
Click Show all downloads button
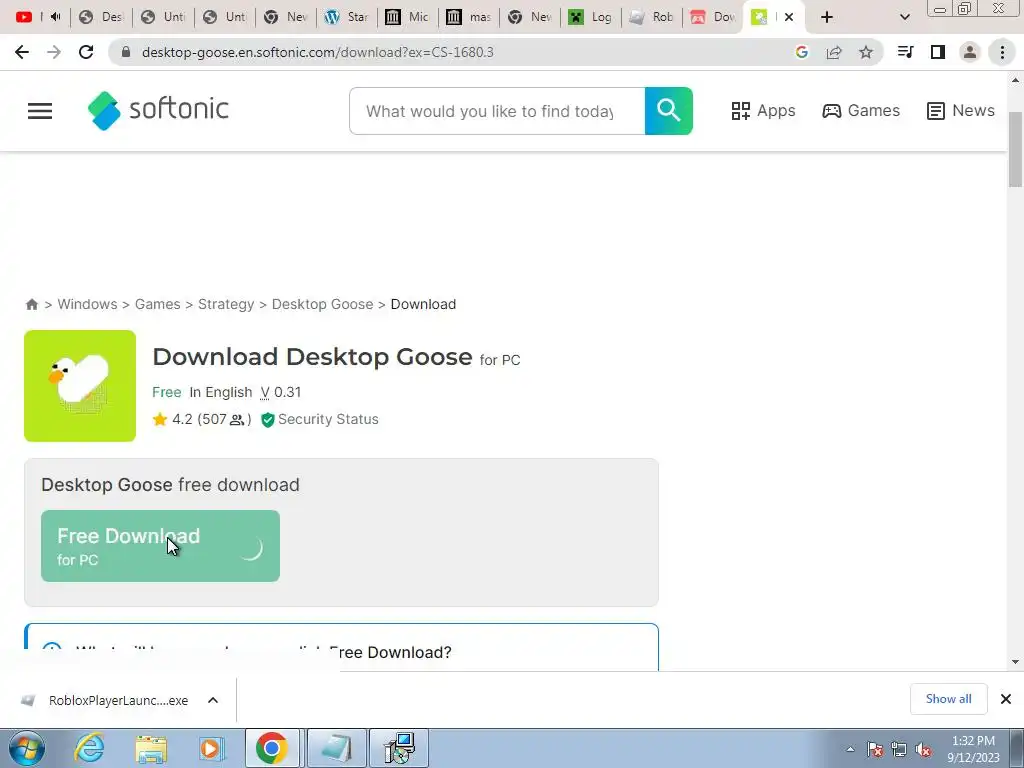click(948, 699)
